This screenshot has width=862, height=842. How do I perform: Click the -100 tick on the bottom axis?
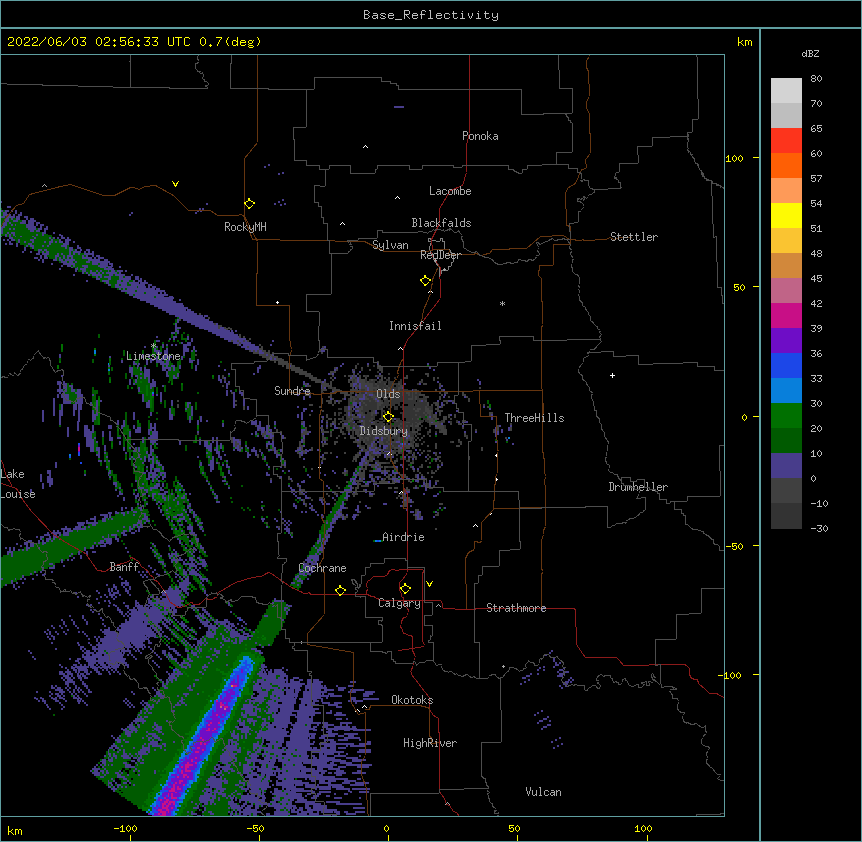point(125,828)
